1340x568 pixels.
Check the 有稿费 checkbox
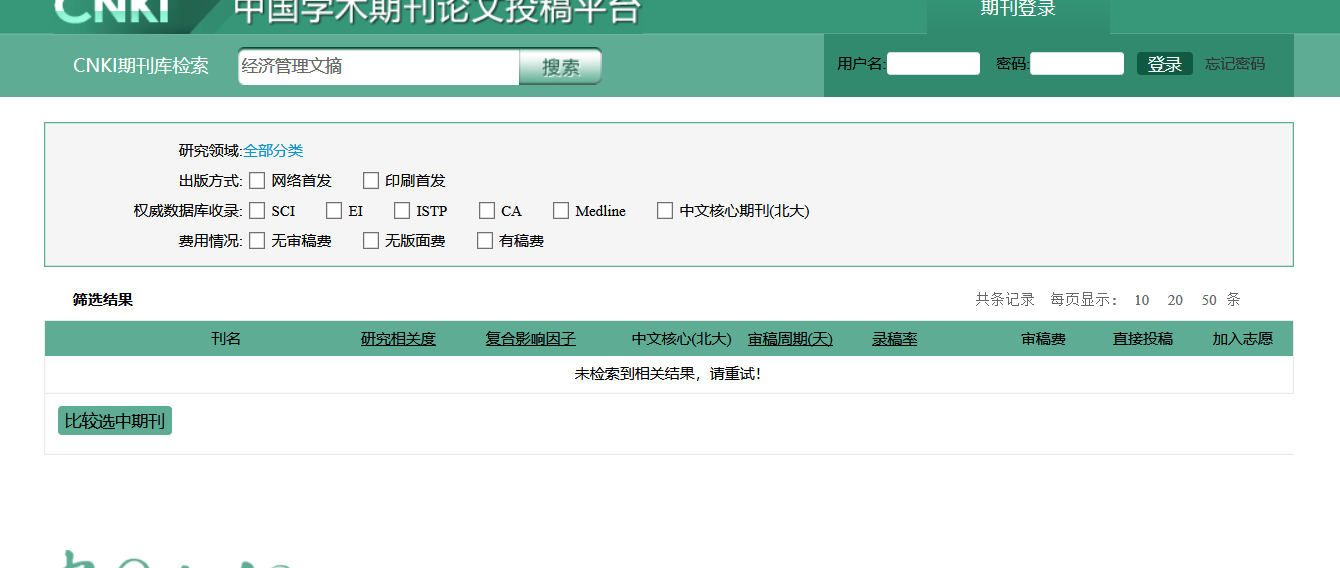[x=485, y=241]
